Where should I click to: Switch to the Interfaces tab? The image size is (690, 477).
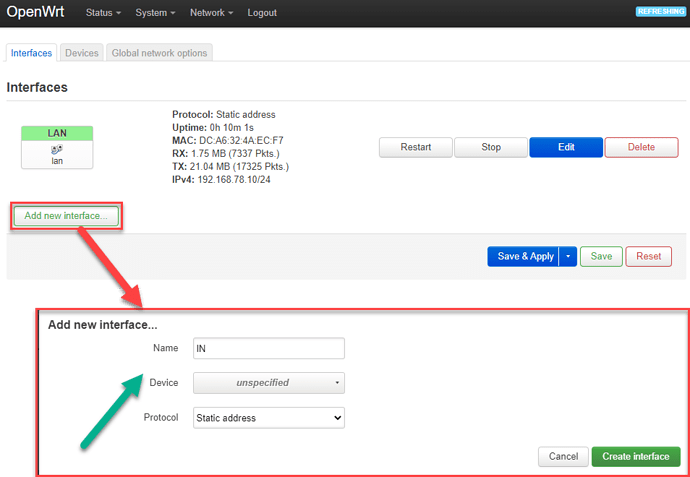click(x=32, y=53)
